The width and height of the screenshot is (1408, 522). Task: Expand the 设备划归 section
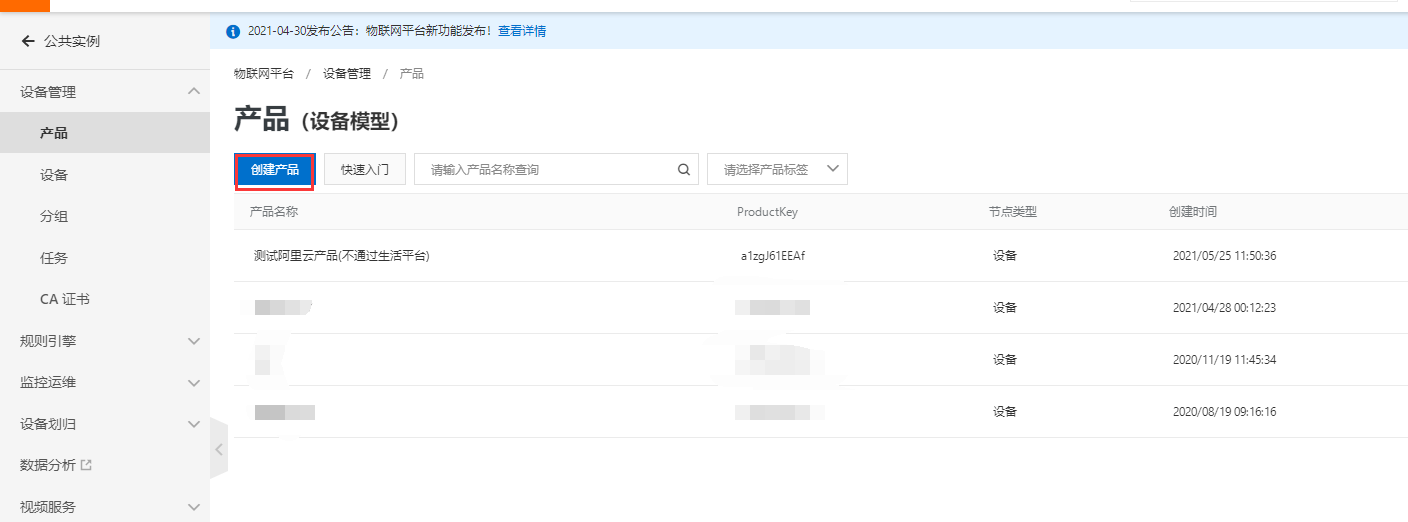(194, 424)
